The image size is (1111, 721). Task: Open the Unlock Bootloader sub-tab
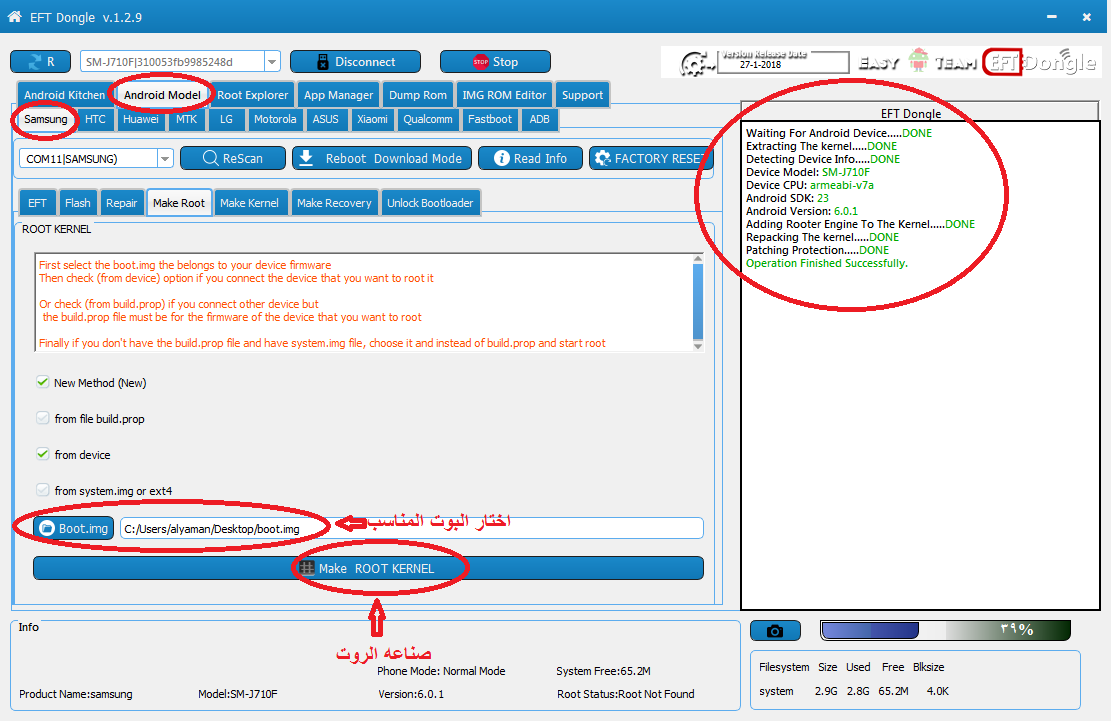[x=429, y=203]
